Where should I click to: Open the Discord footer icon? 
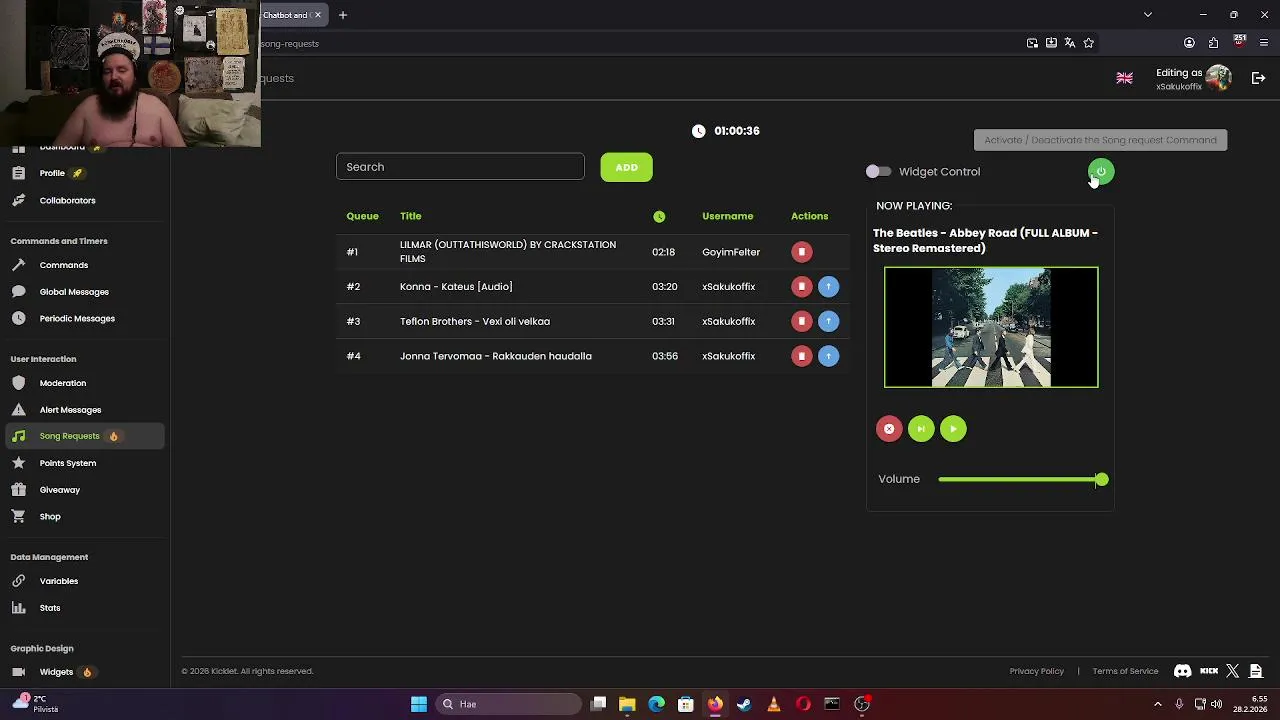pyautogui.click(x=1182, y=671)
